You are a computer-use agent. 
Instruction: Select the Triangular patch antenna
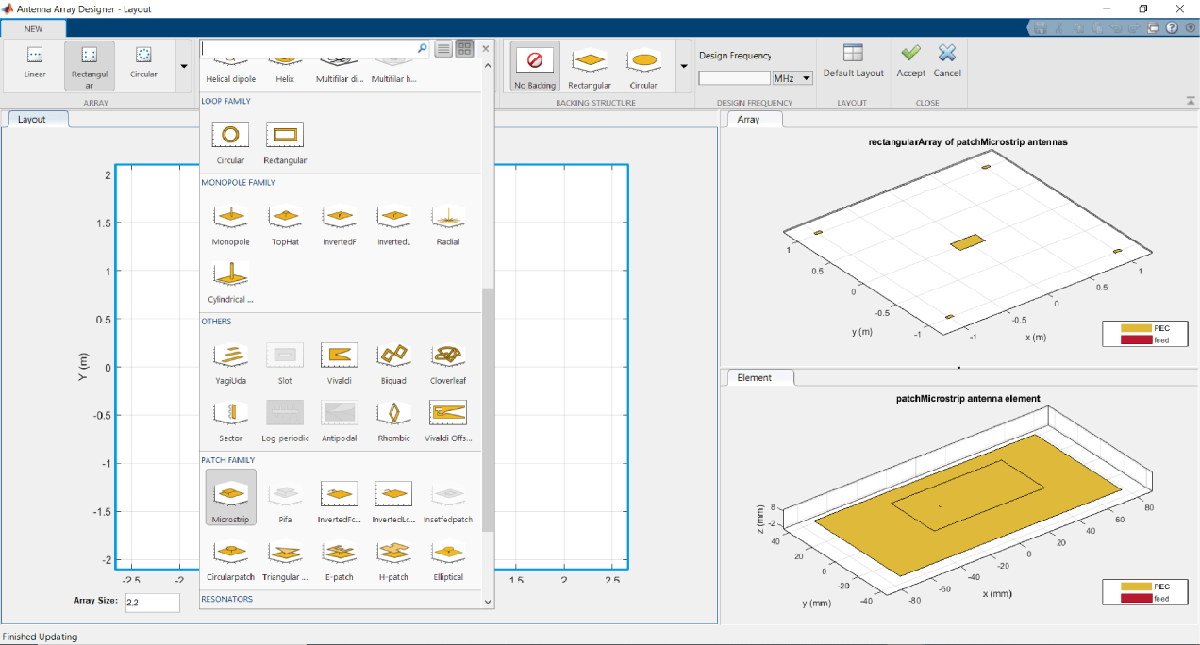pos(285,558)
